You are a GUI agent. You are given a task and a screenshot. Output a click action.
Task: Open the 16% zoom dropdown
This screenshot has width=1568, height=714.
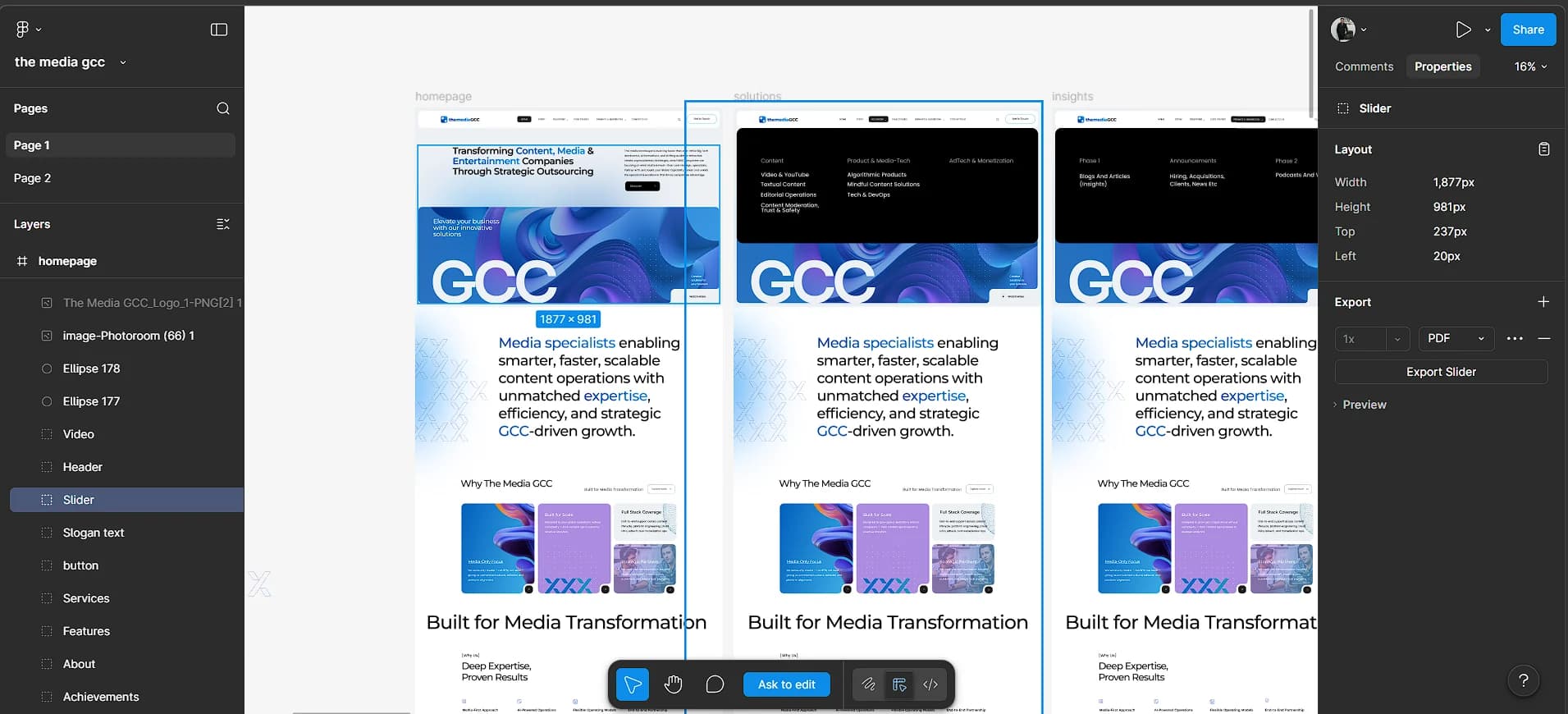[1530, 66]
